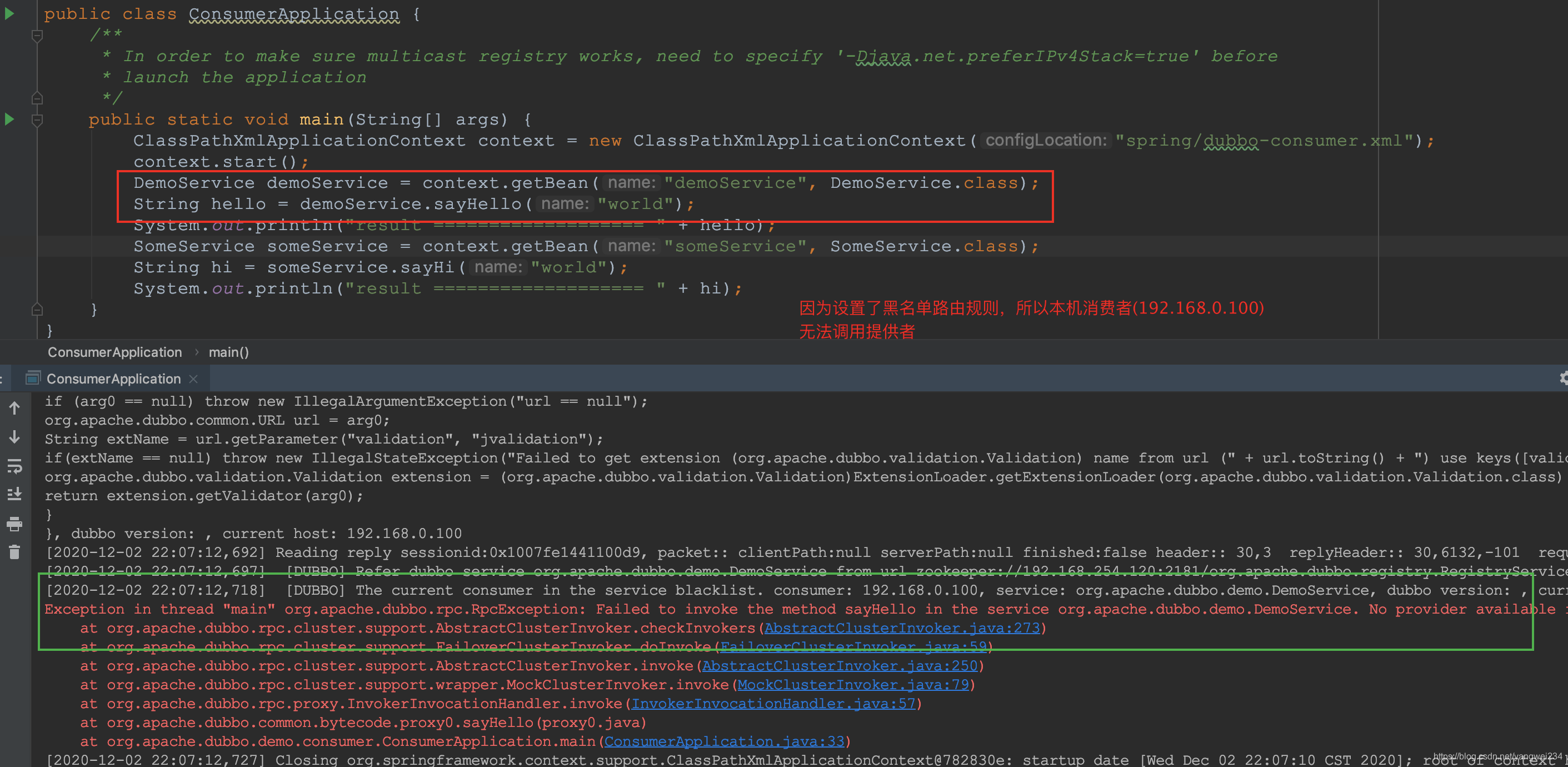Click Up the Stack Trace arrow
The image size is (1568, 767).
pyautogui.click(x=14, y=408)
